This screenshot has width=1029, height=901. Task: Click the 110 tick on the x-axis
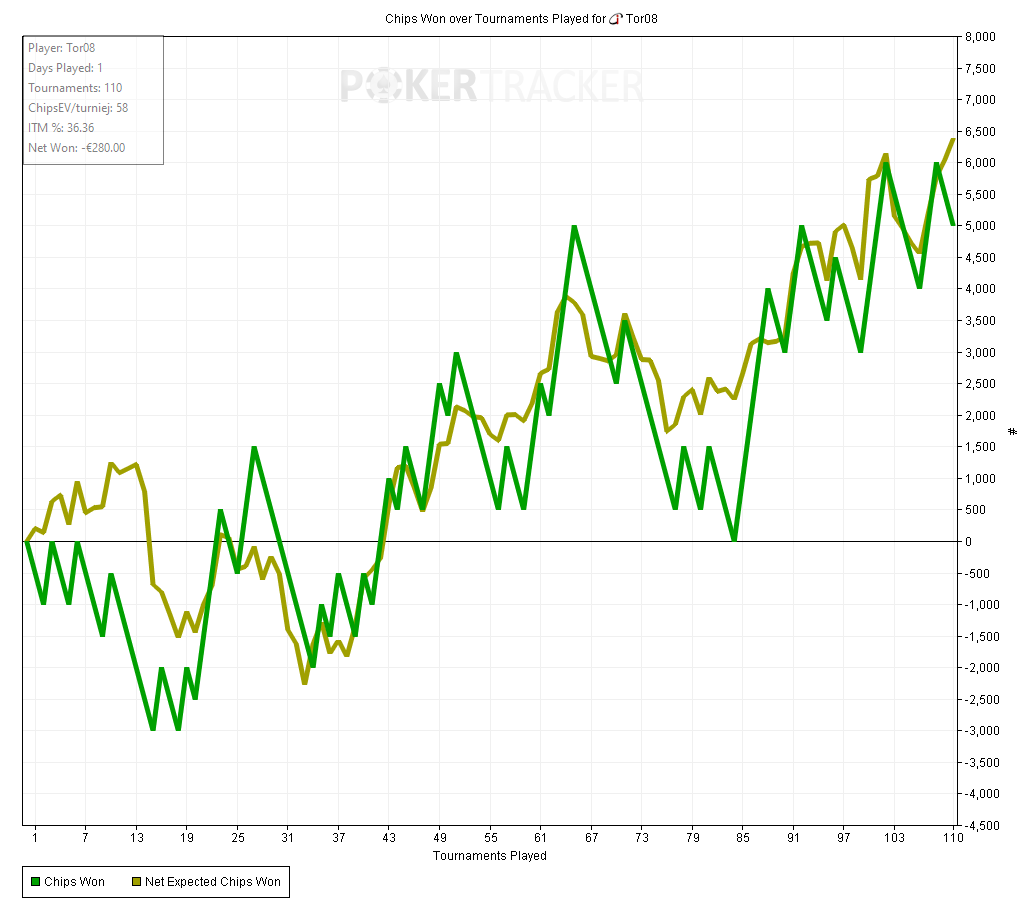pos(953,838)
